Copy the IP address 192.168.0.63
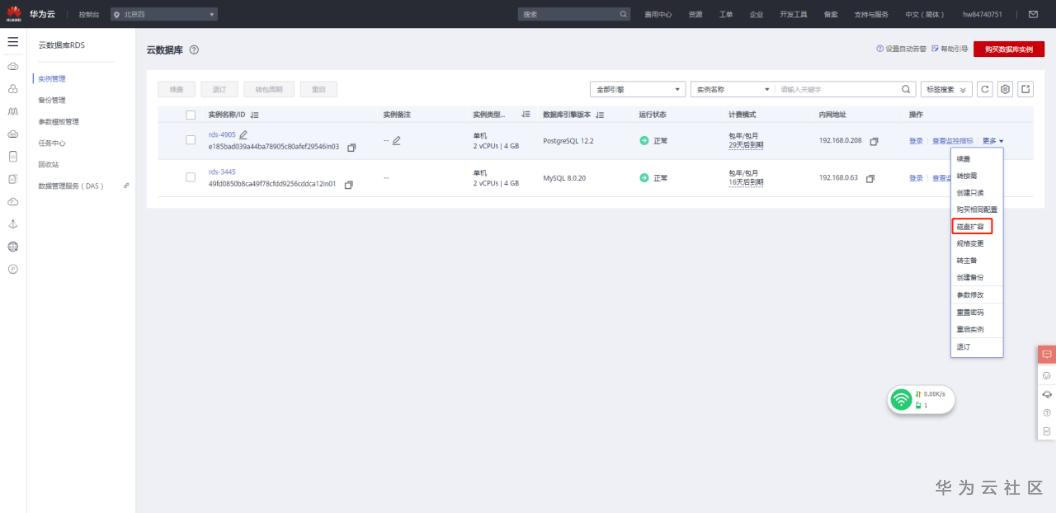Screen dimensions: 1056x513 (x=870, y=178)
